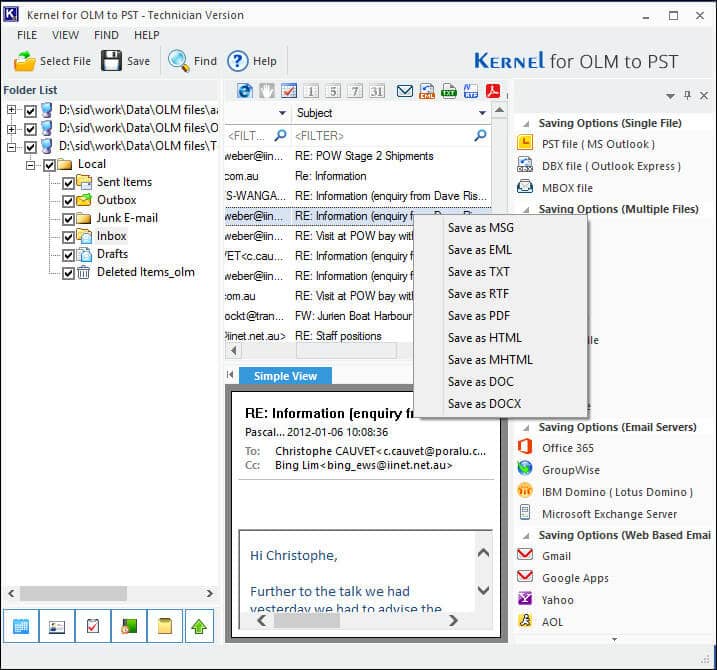
Task: Open the FILE menu
Action: [27, 35]
